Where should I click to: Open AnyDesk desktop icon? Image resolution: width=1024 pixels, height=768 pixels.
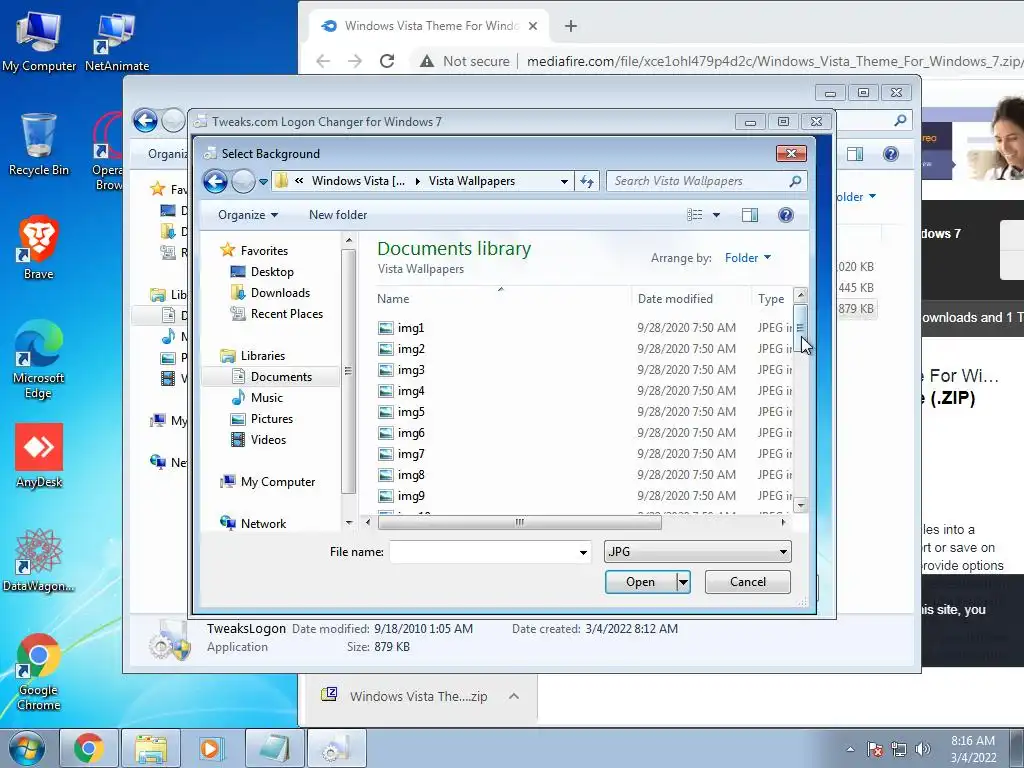(x=39, y=456)
